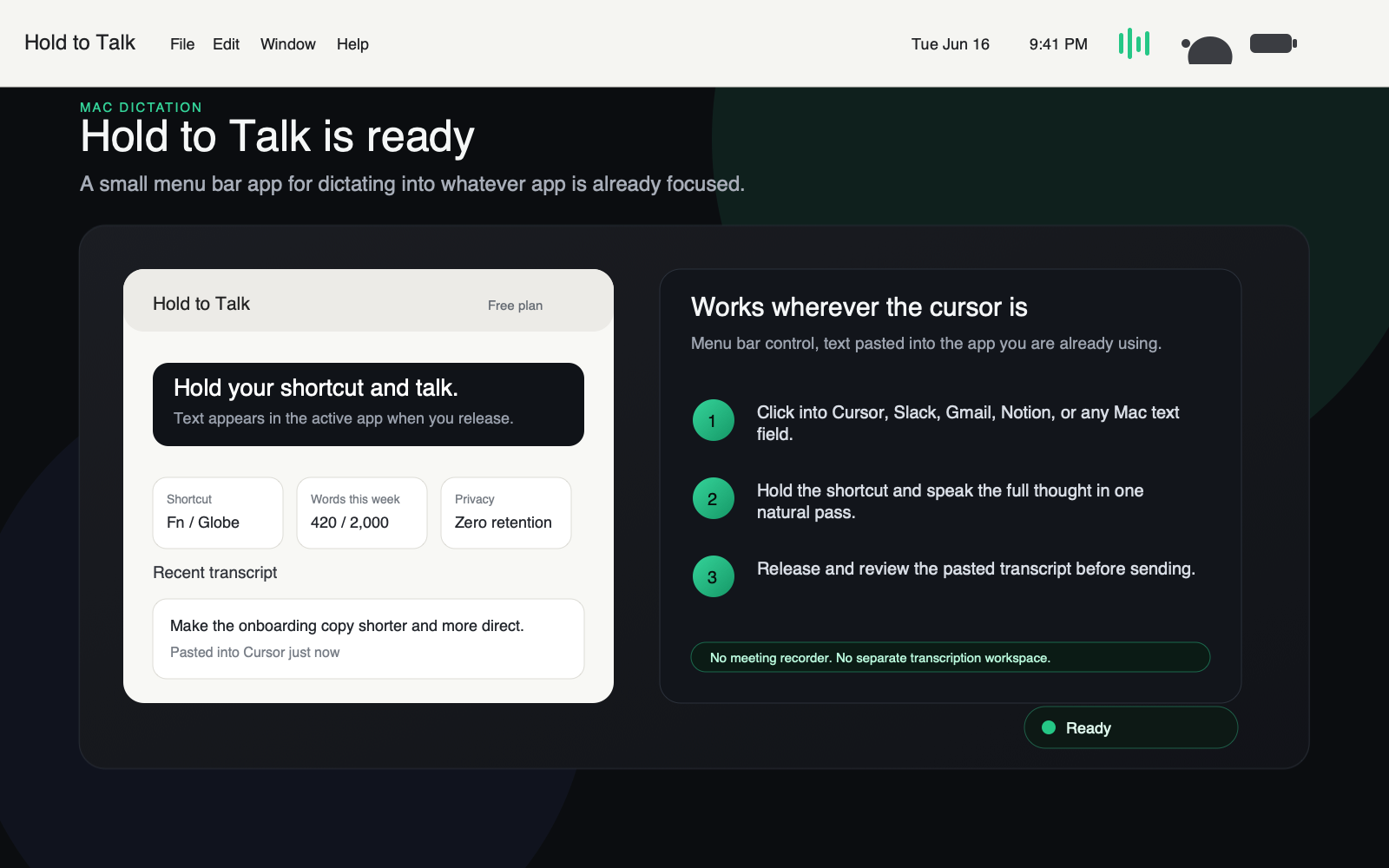Click the Works wherever the cursor is heading
The width and height of the screenshot is (1389, 868).
(859, 307)
